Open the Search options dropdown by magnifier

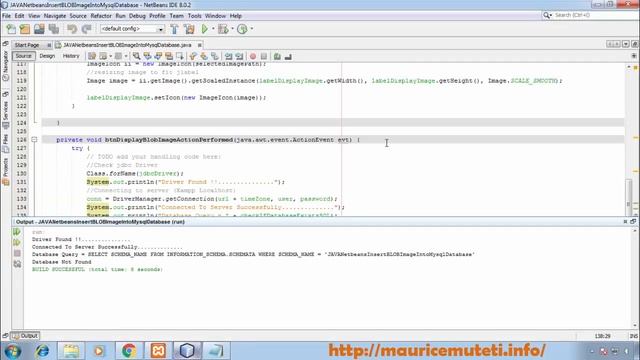pos(547,16)
